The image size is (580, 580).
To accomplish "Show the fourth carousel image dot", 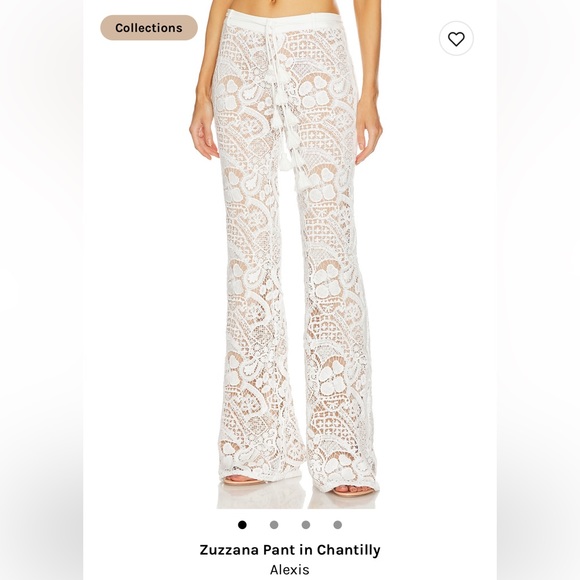I will pos(338,525).
